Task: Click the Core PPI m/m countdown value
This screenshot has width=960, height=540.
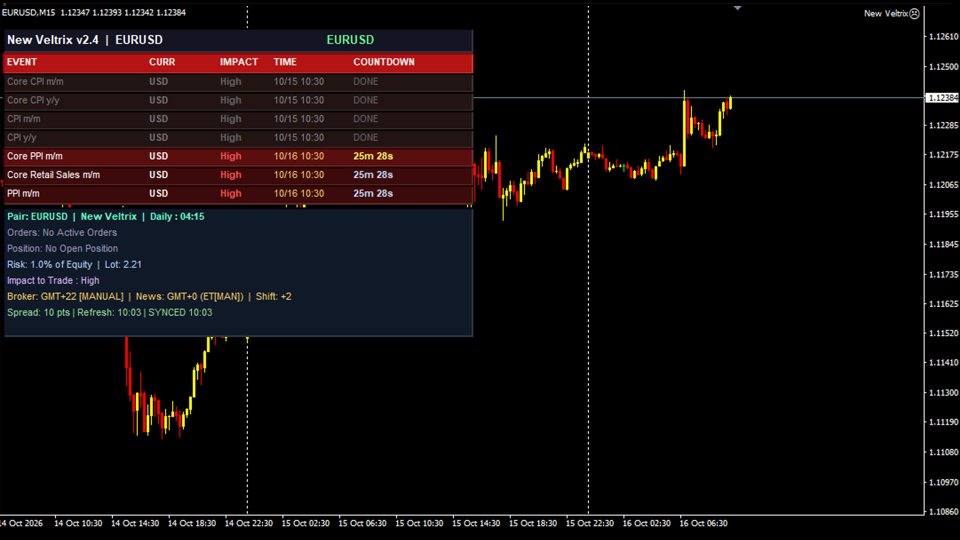Action: coord(373,156)
